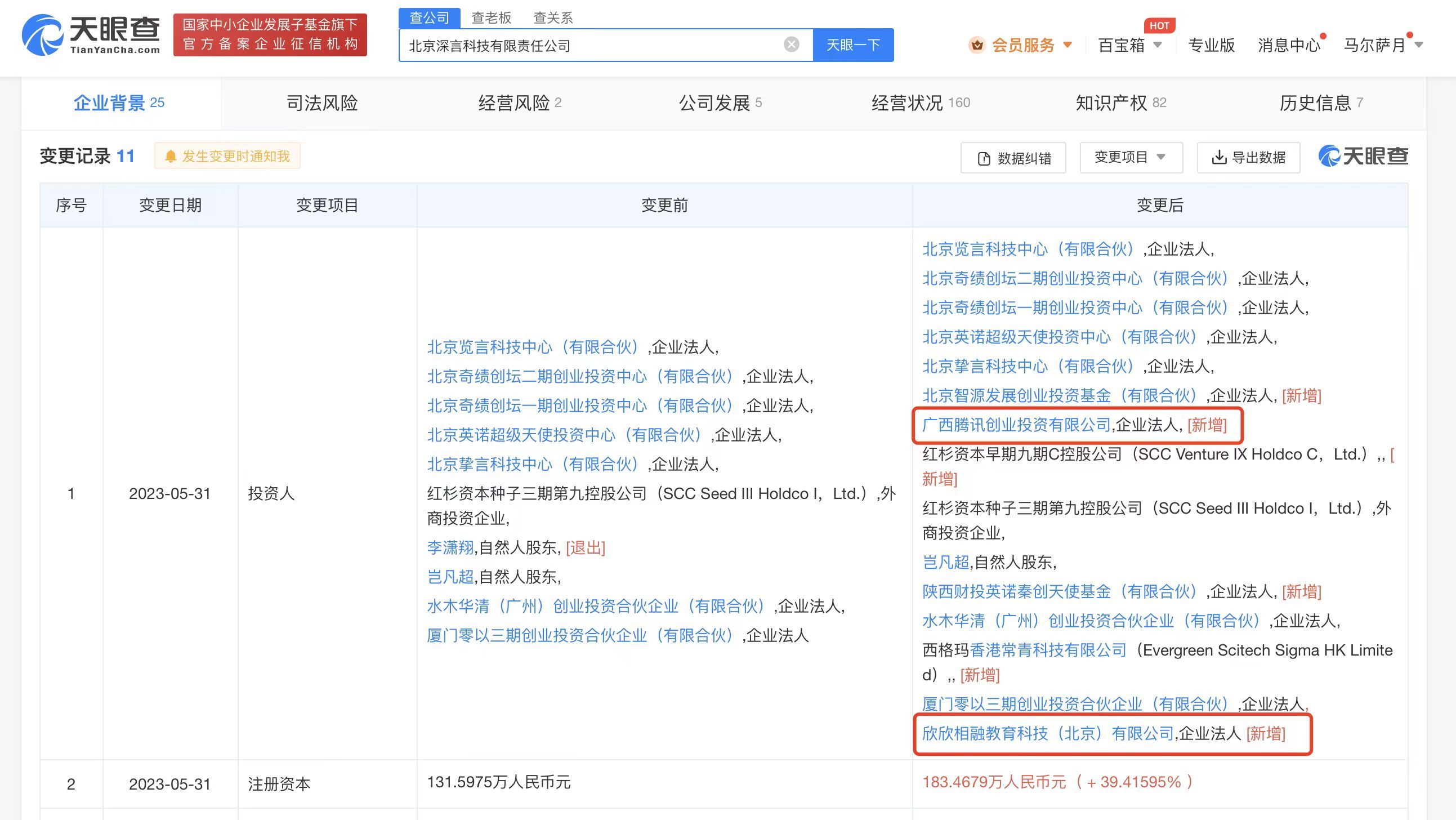Expand the 会员服务 dropdown

1067,45
